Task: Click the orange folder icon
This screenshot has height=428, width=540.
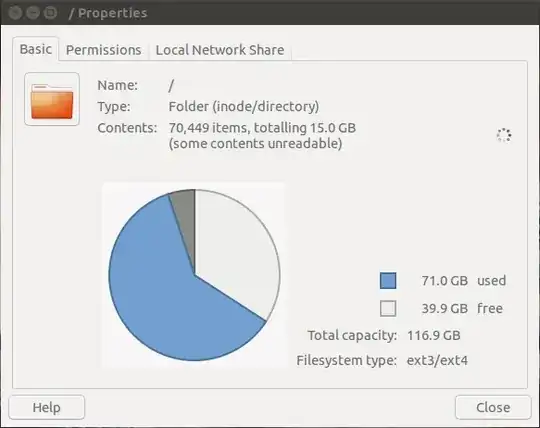Action: [52, 99]
